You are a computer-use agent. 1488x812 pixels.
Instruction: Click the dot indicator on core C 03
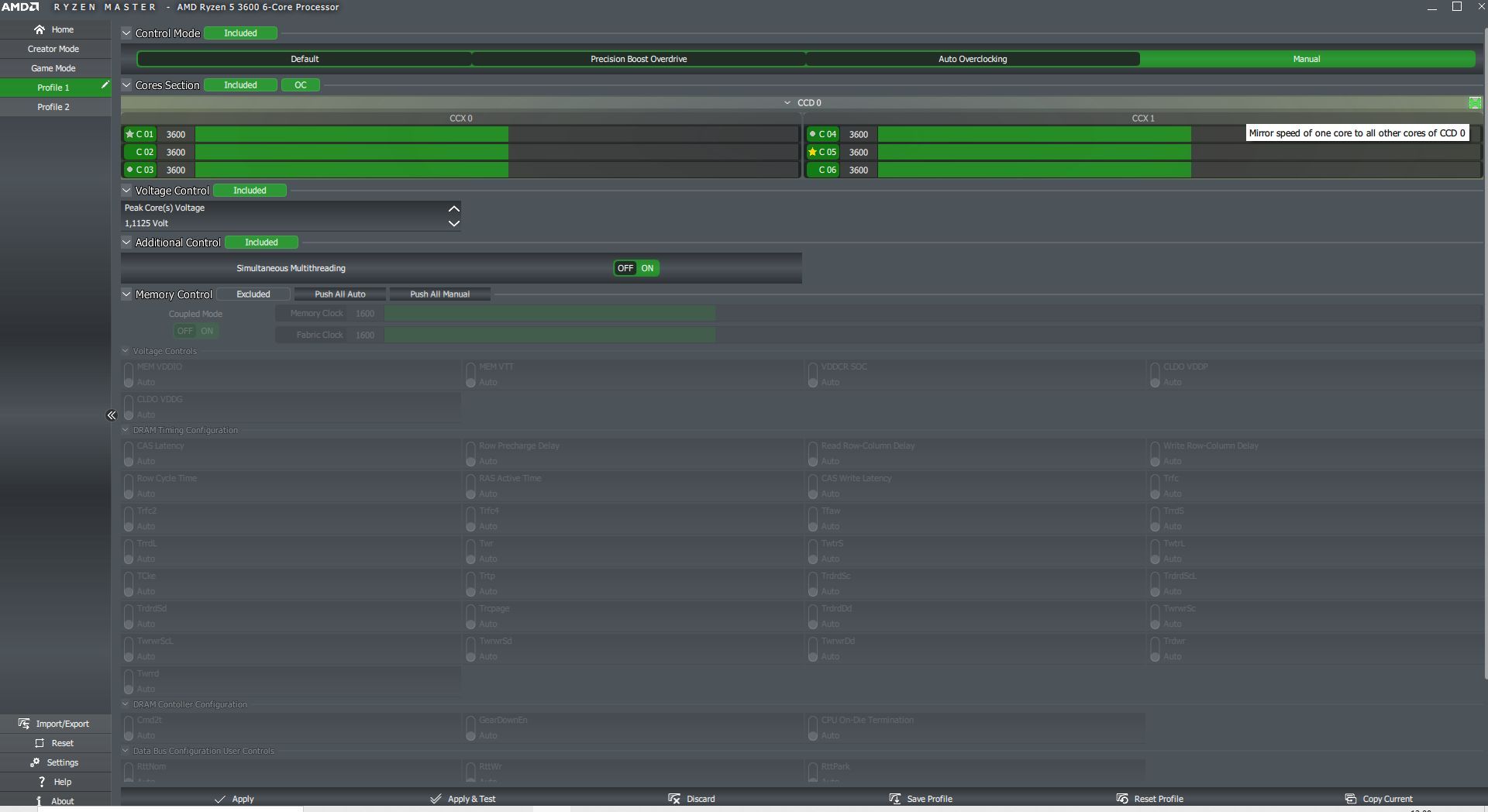(129, 170)
